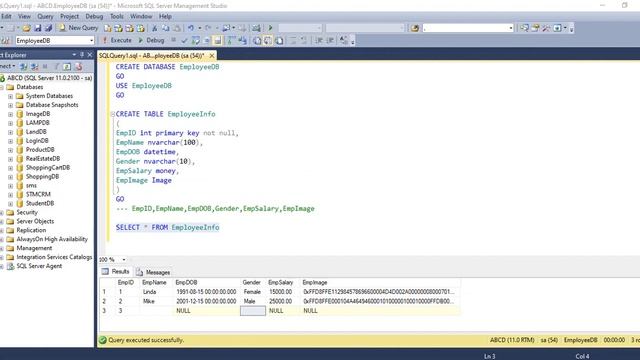Click the Cut scissors icon

154,28
